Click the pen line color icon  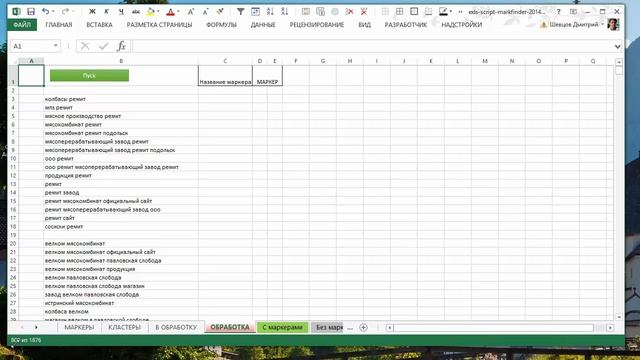pyautogui.click(x=443, y=12)
